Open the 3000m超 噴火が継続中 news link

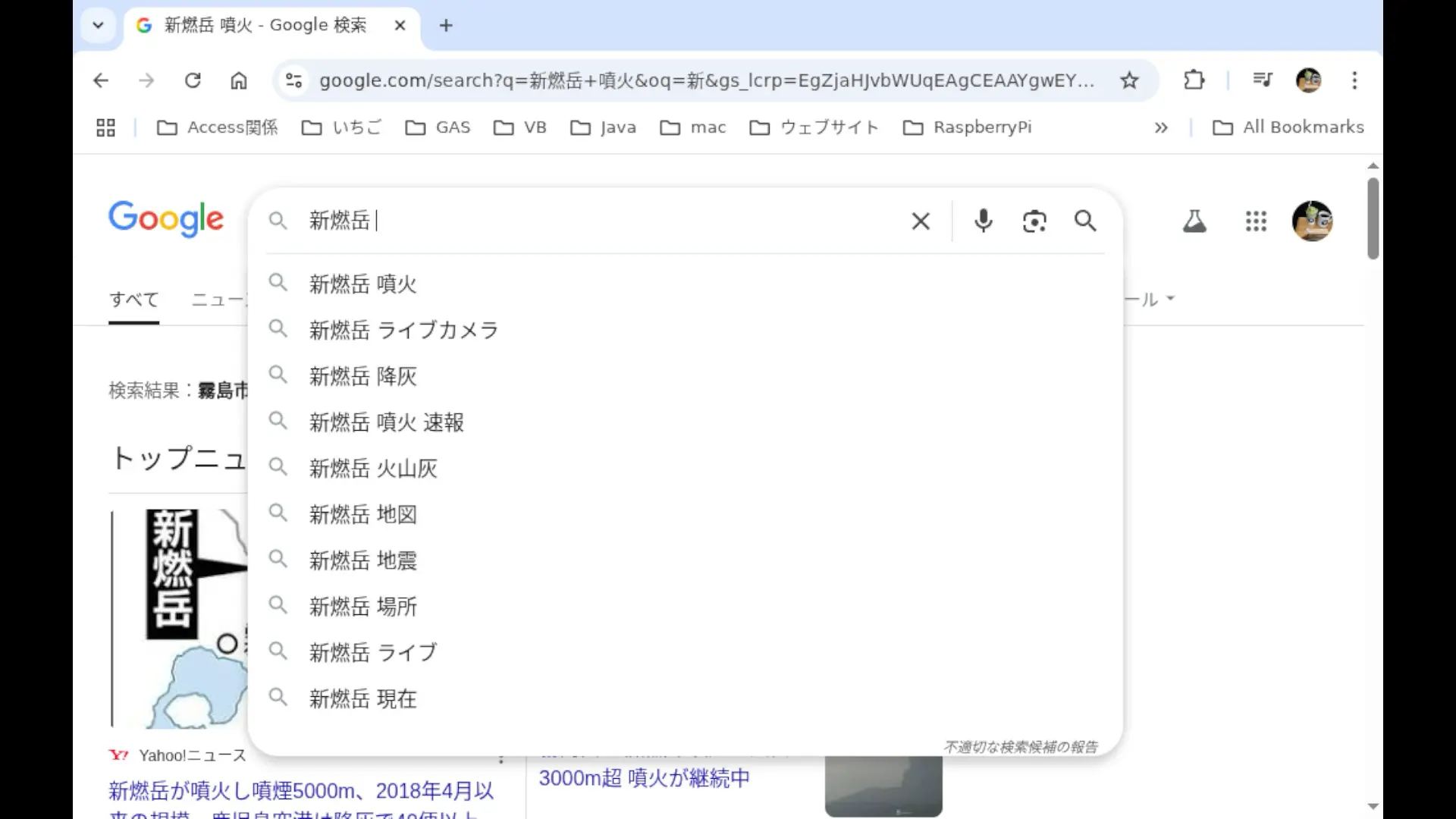tap(644, 778)
